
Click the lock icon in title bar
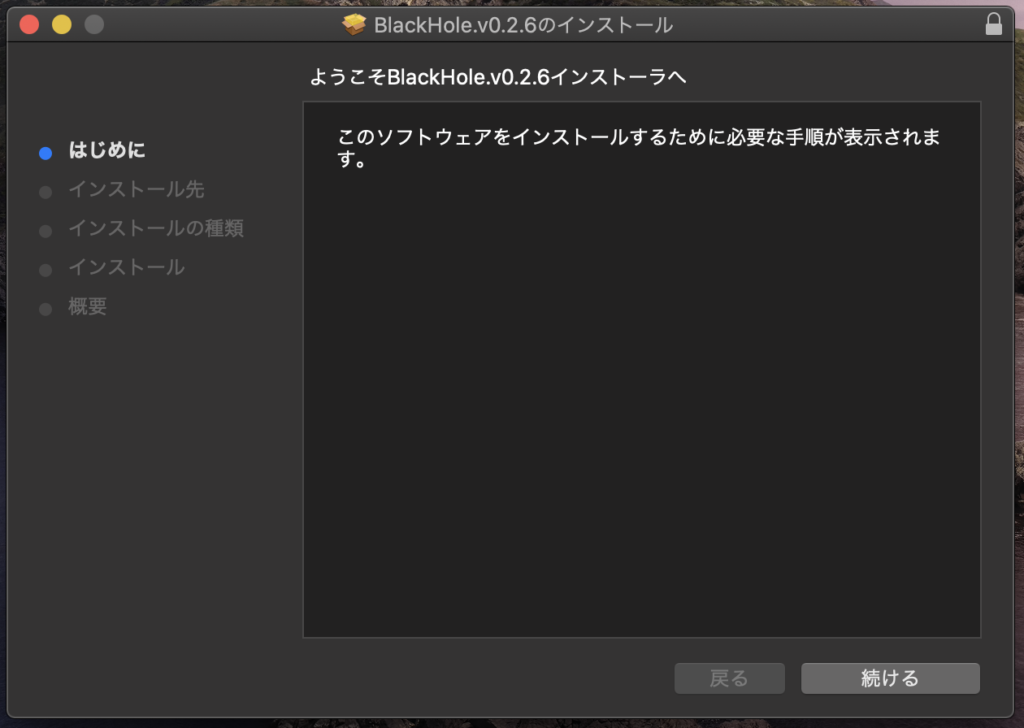(x=993, y=24)
